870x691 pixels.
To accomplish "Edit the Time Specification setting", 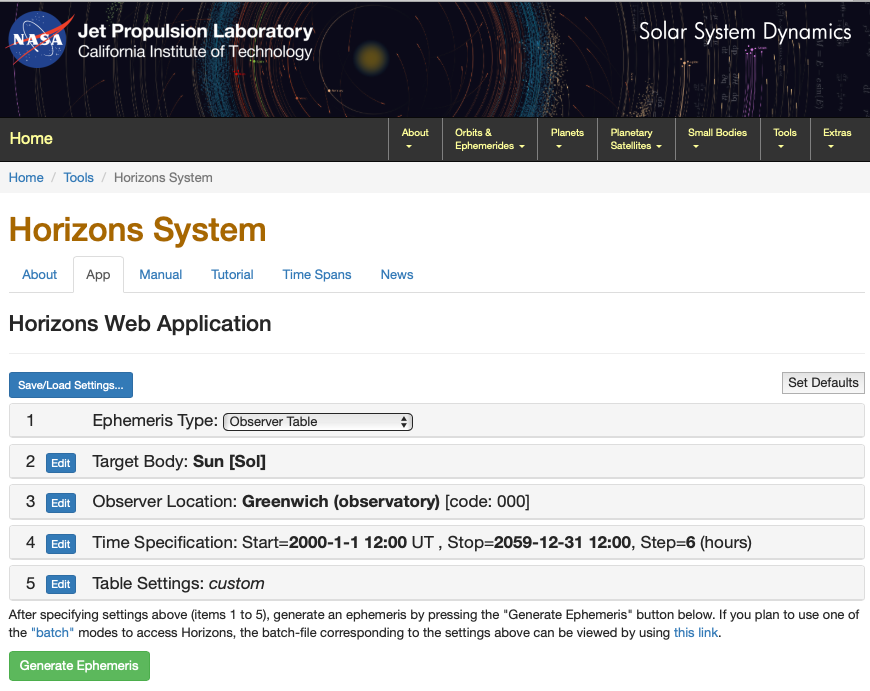I will [x=60, y=544].
